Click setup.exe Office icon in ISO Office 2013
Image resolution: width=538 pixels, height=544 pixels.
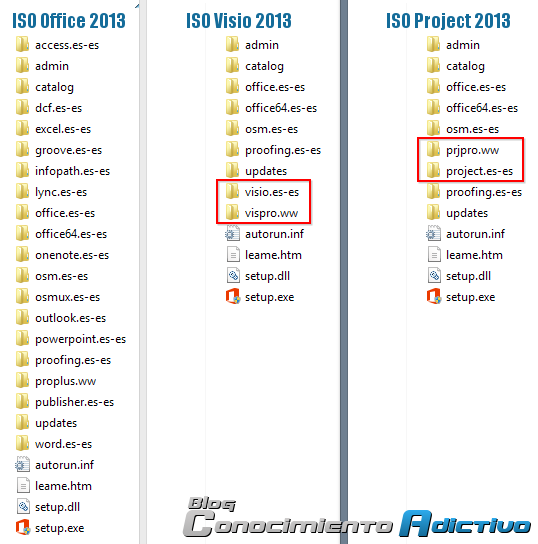pyautogui.click(x=23, y=527)
